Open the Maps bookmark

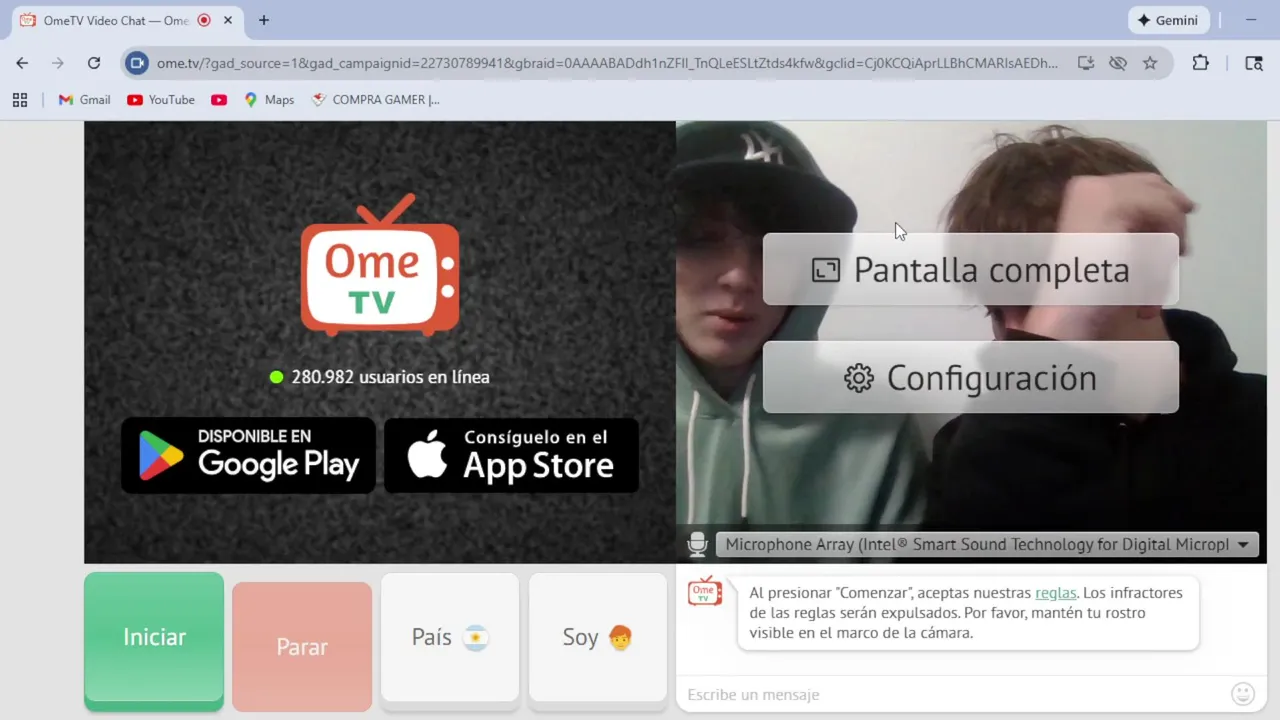(x=269, y=100)
